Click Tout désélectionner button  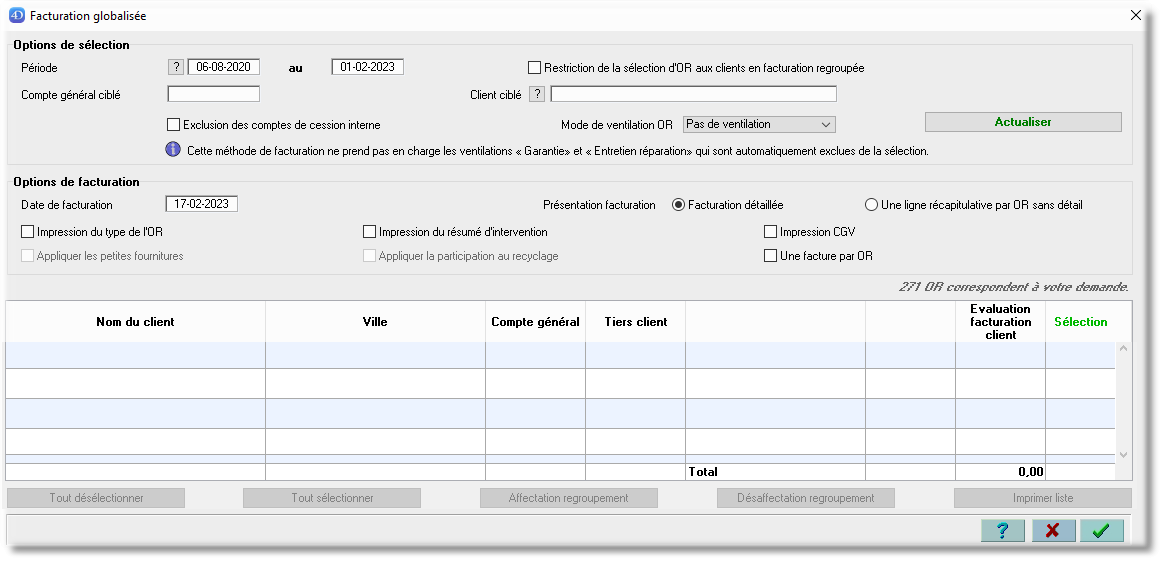pyautogui.click(x=96, y=498)
